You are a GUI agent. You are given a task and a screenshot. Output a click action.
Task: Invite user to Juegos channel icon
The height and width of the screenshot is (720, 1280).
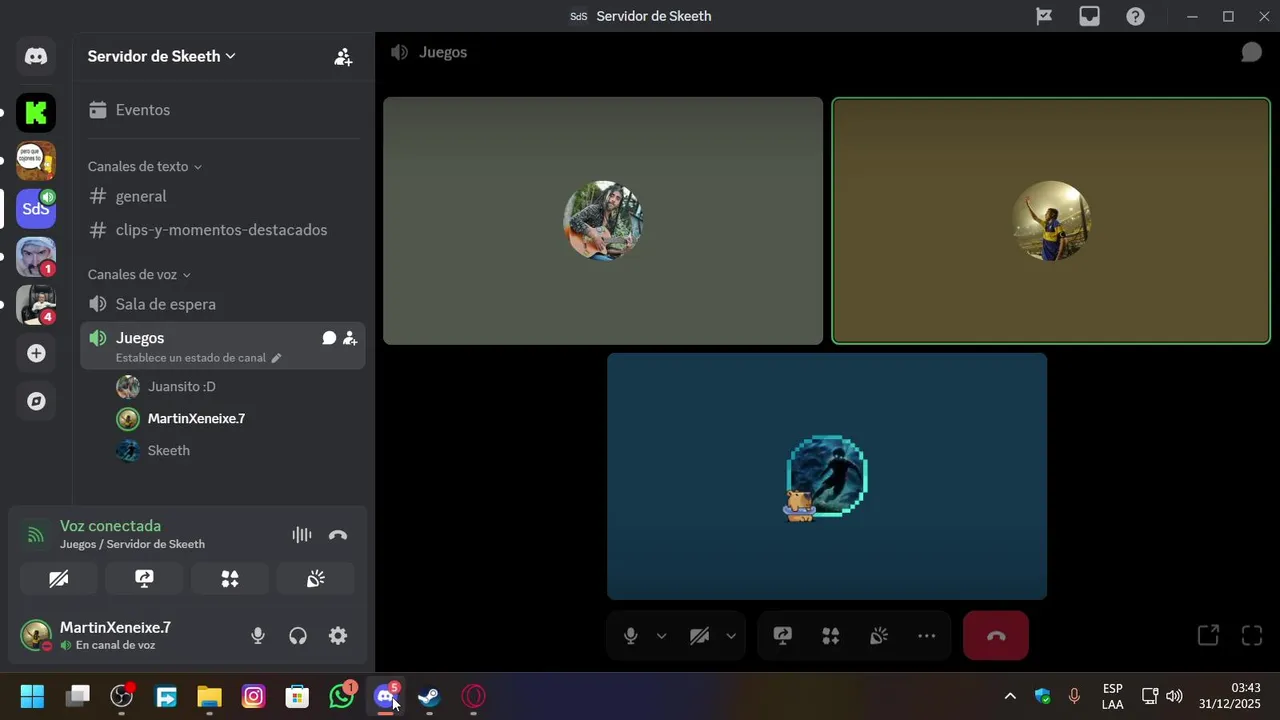pos(350,338)
